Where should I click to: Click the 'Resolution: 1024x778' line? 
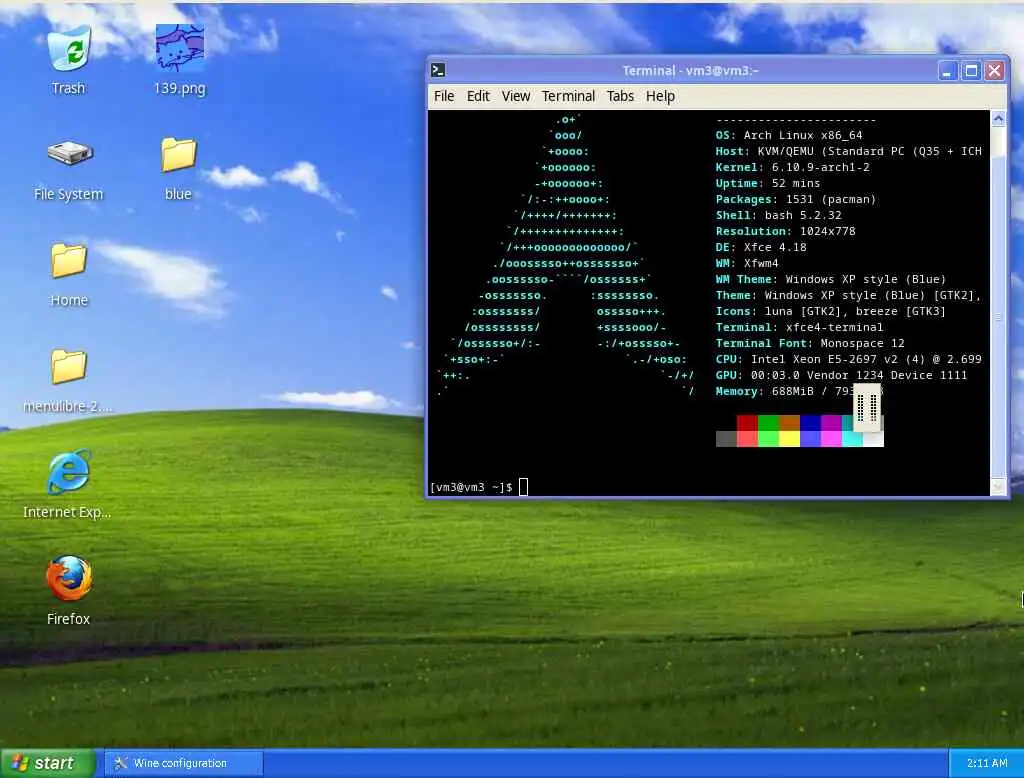[785, 231]
